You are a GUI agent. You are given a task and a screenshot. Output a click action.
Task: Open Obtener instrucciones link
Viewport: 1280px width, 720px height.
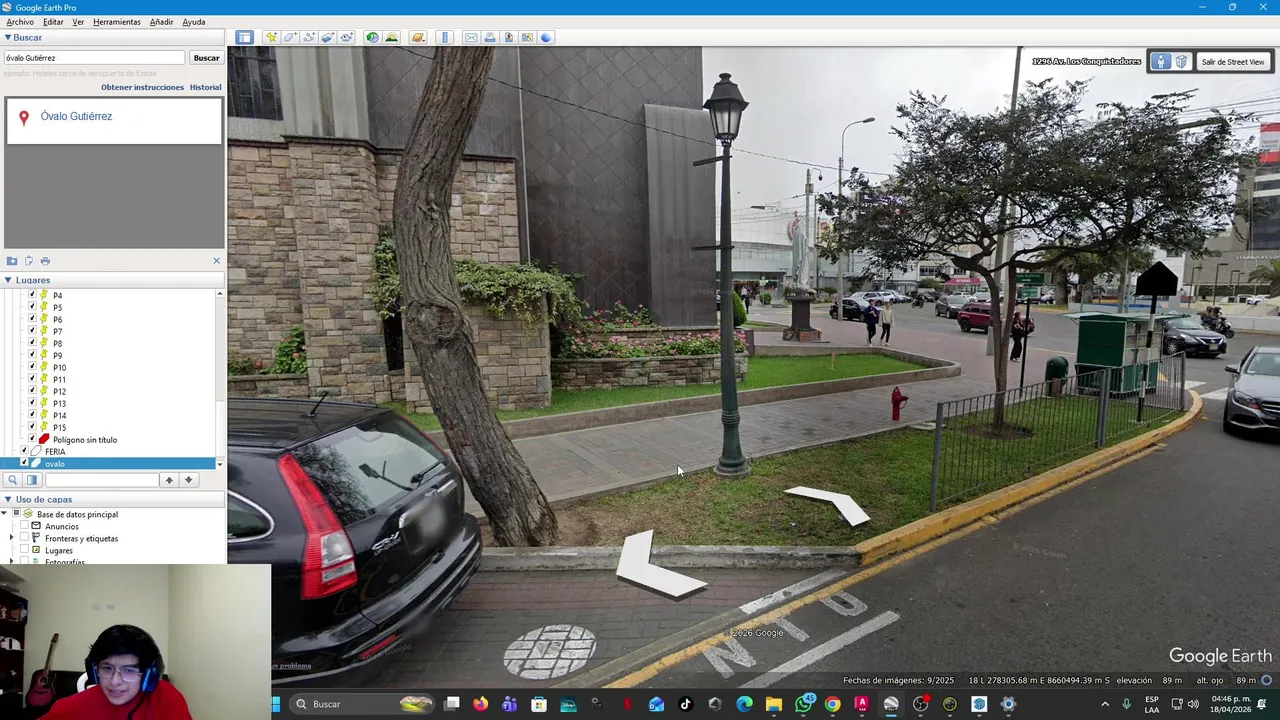coord(142,87)
